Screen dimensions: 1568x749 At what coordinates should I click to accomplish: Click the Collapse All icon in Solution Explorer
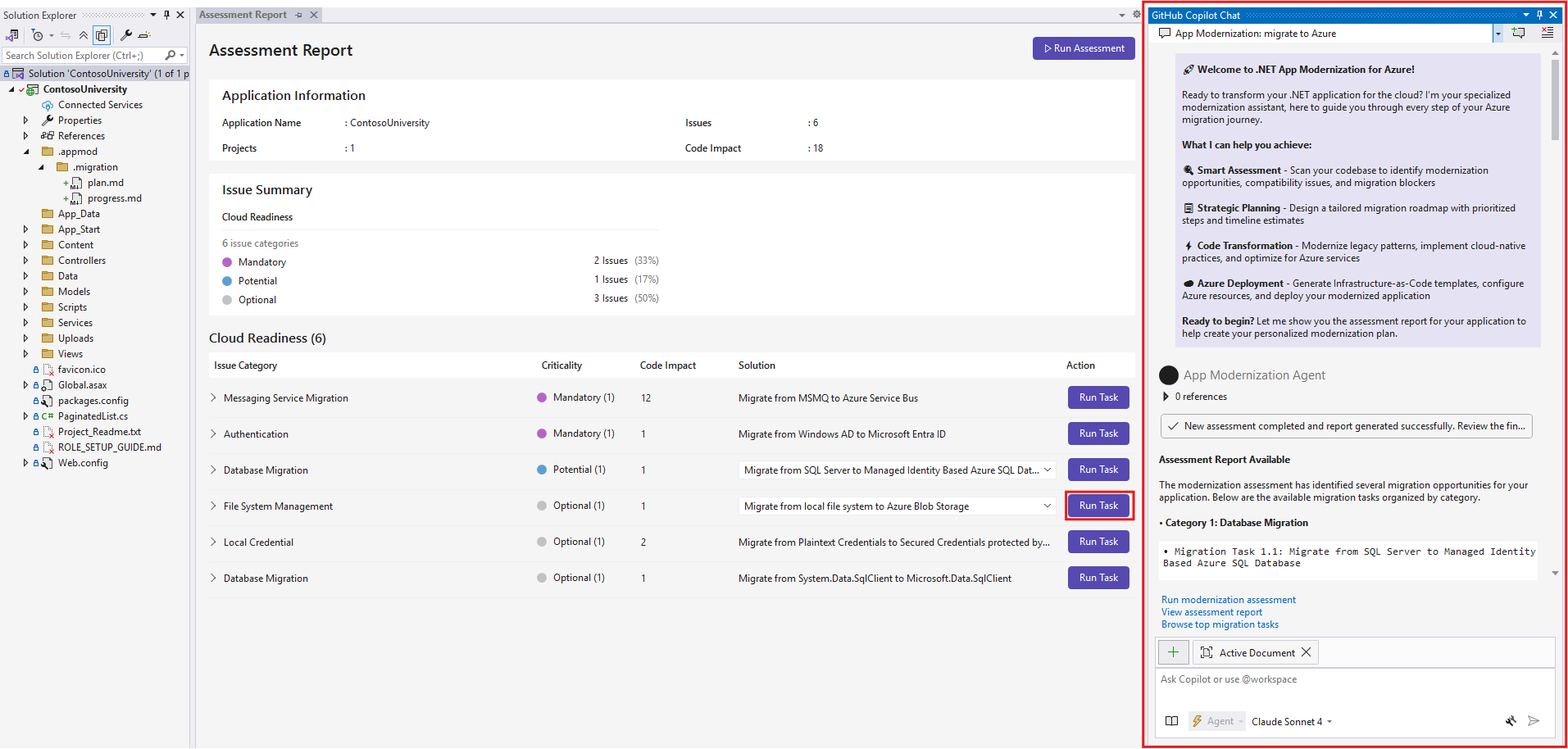pyautogui.click(x=84, y=35)
